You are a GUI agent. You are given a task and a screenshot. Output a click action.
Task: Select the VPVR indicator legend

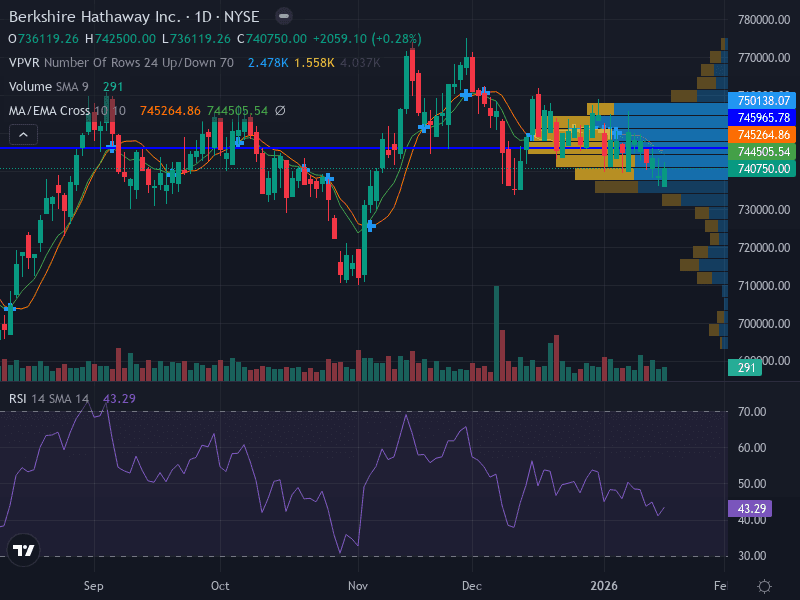coord(121,63)
